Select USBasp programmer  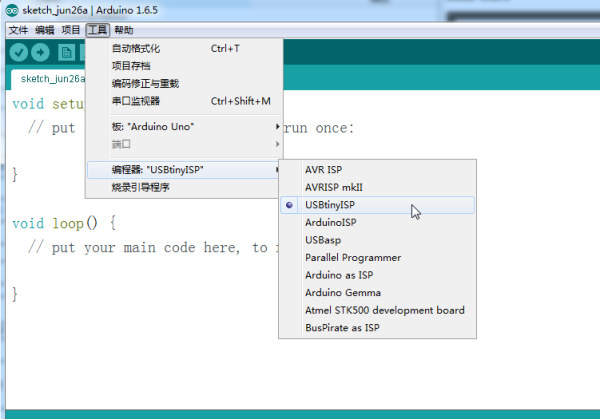[x=377, y=240]
